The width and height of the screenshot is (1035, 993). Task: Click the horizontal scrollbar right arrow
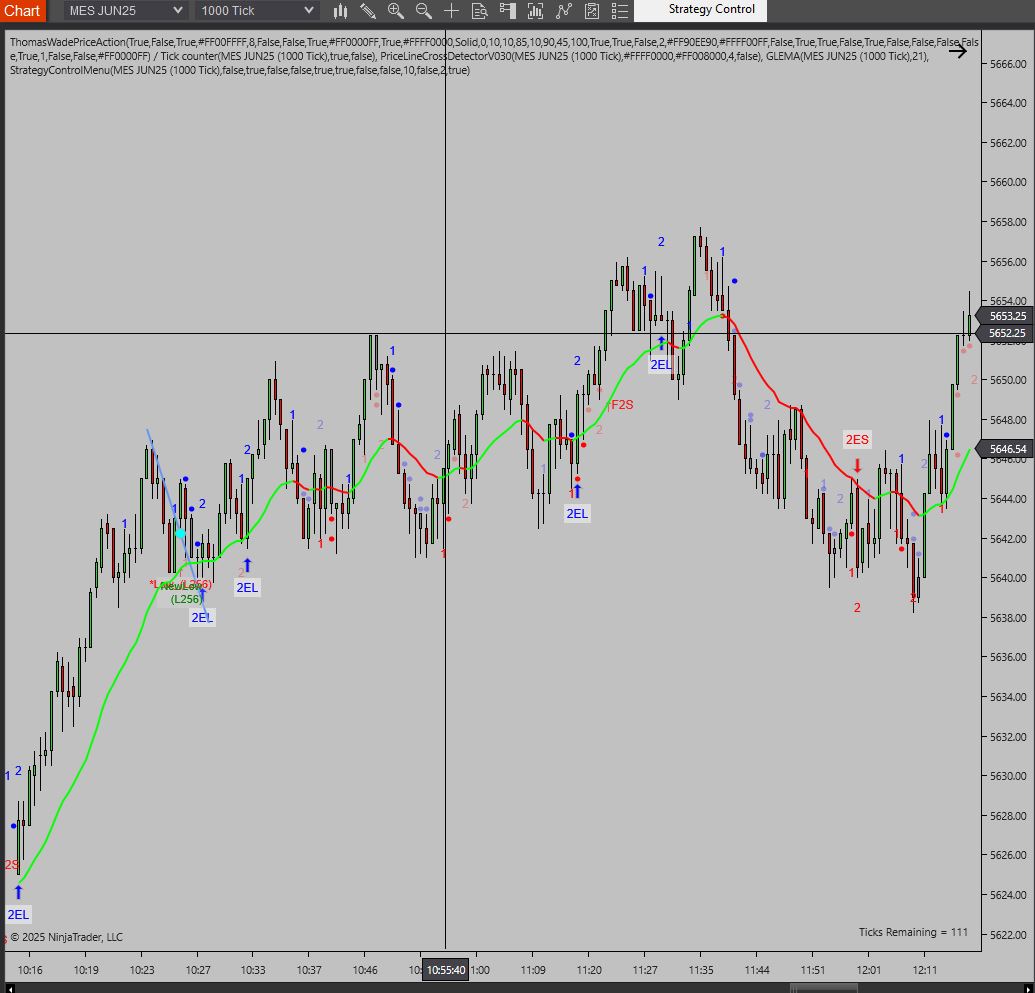[1027, 988]
